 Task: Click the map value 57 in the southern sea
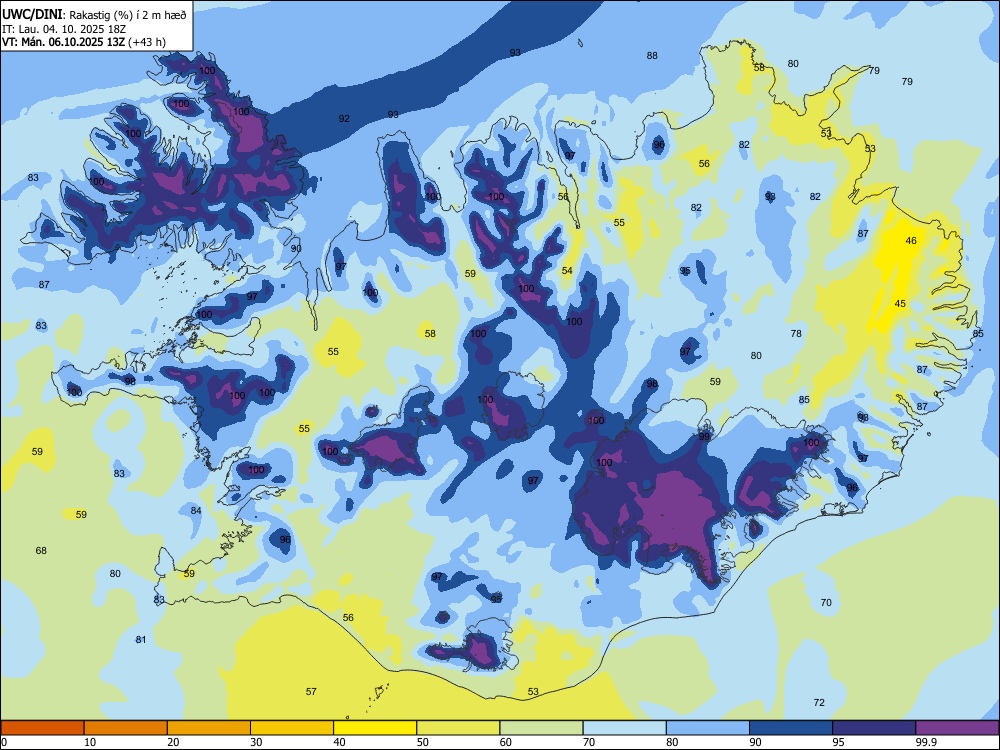pos(311,691)
